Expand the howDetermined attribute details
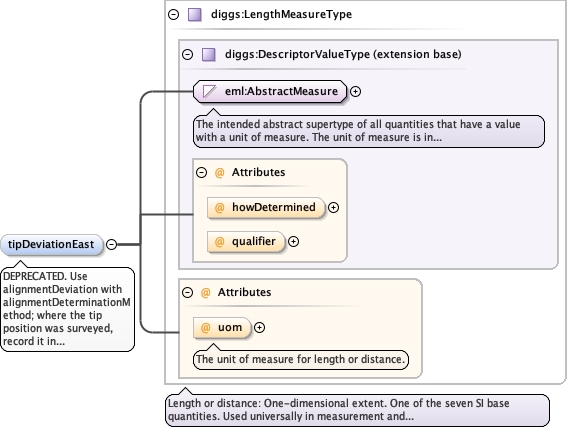The width and height of the screenshot is (568, 430). pyautogui.click(x=333, y=208)
